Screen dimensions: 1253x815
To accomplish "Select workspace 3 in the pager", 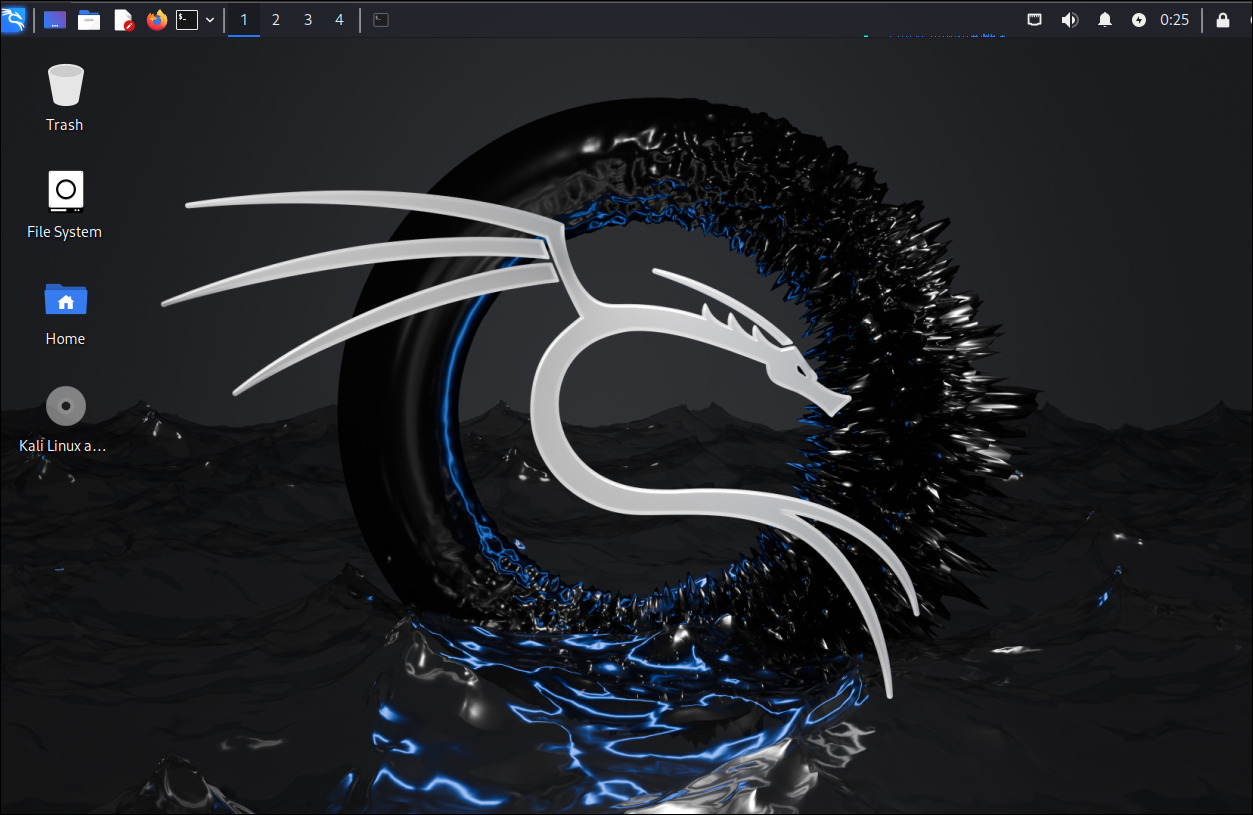I will coord(307,19).
